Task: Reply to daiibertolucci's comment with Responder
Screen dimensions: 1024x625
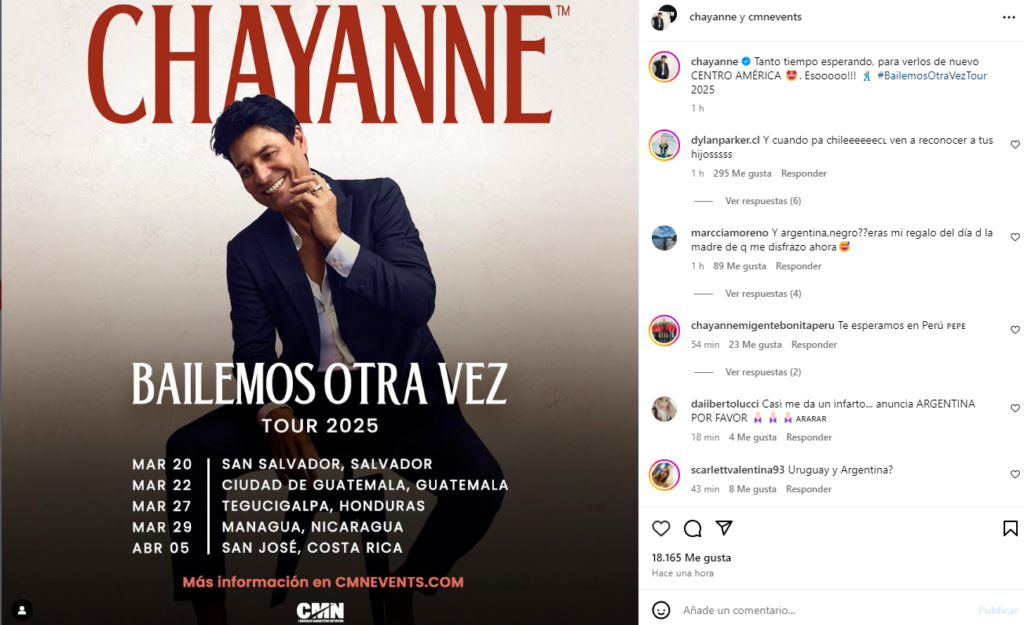Action: (808, 437)
